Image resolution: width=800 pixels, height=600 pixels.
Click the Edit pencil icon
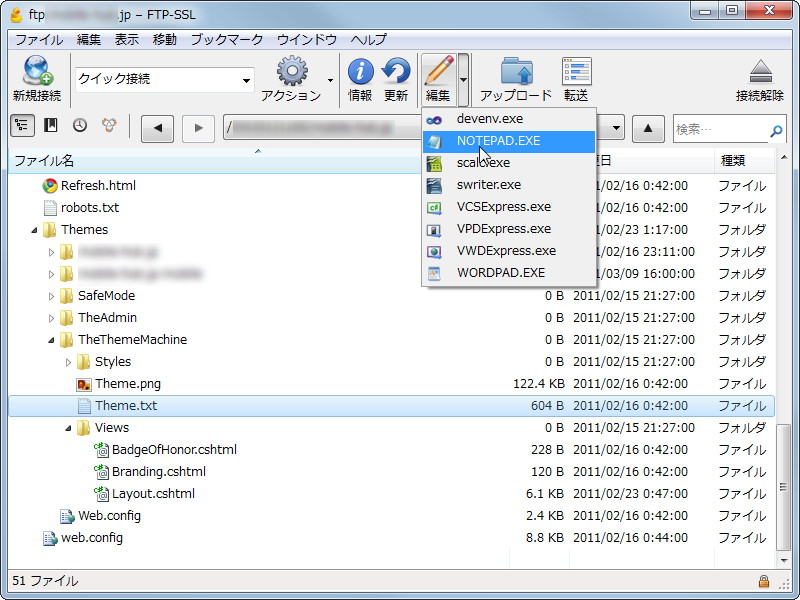click(x=439, y=70)
